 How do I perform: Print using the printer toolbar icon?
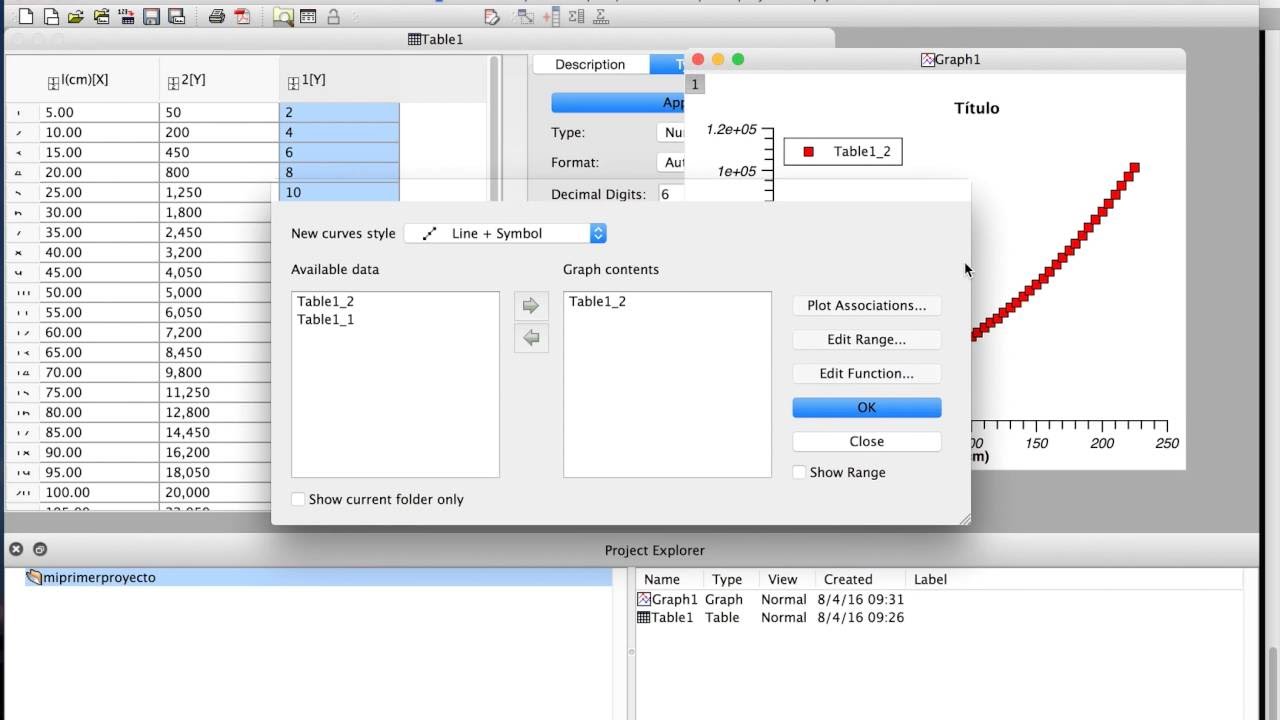point(216,16)
